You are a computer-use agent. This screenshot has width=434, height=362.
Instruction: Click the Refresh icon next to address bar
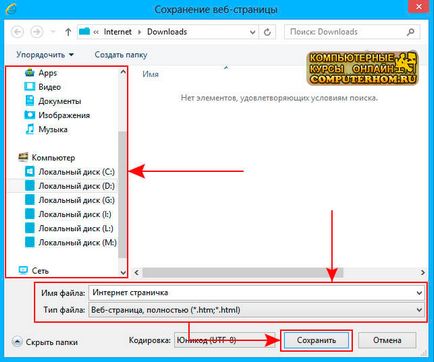[267, 32]
